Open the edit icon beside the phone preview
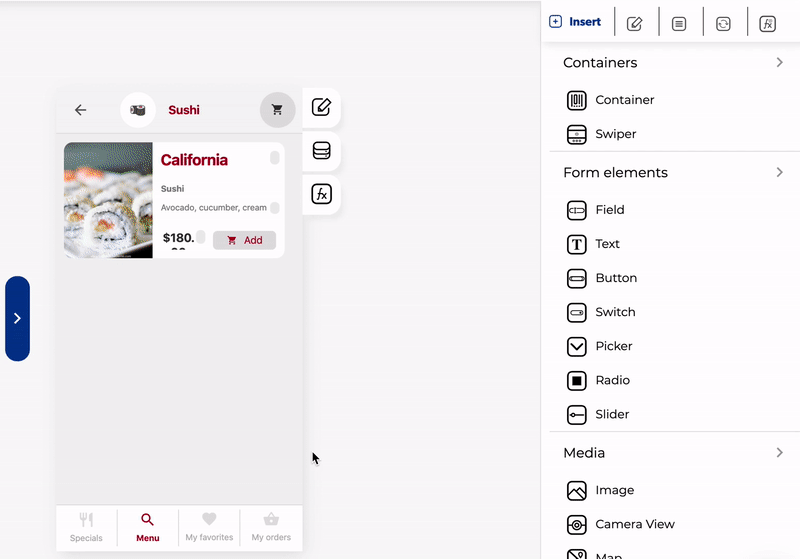This screenshot has height=559, width=800. (x=321, y=107)
